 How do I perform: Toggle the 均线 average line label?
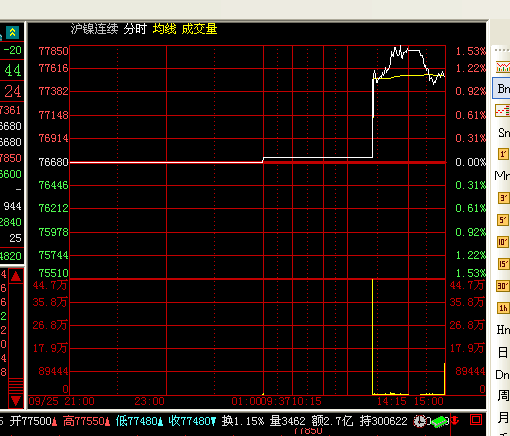[x=164, y=29]
